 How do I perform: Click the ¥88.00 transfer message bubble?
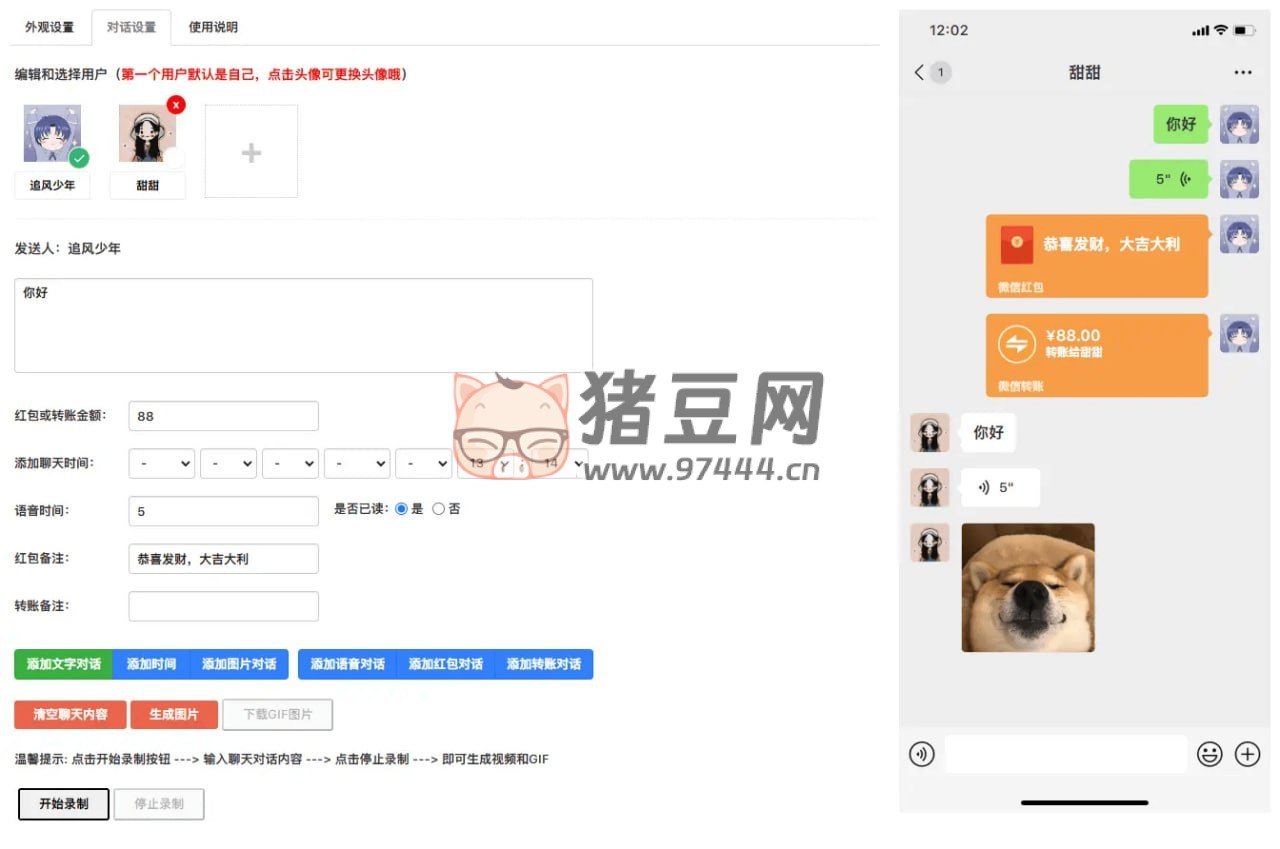click(x=1096, y=355)
